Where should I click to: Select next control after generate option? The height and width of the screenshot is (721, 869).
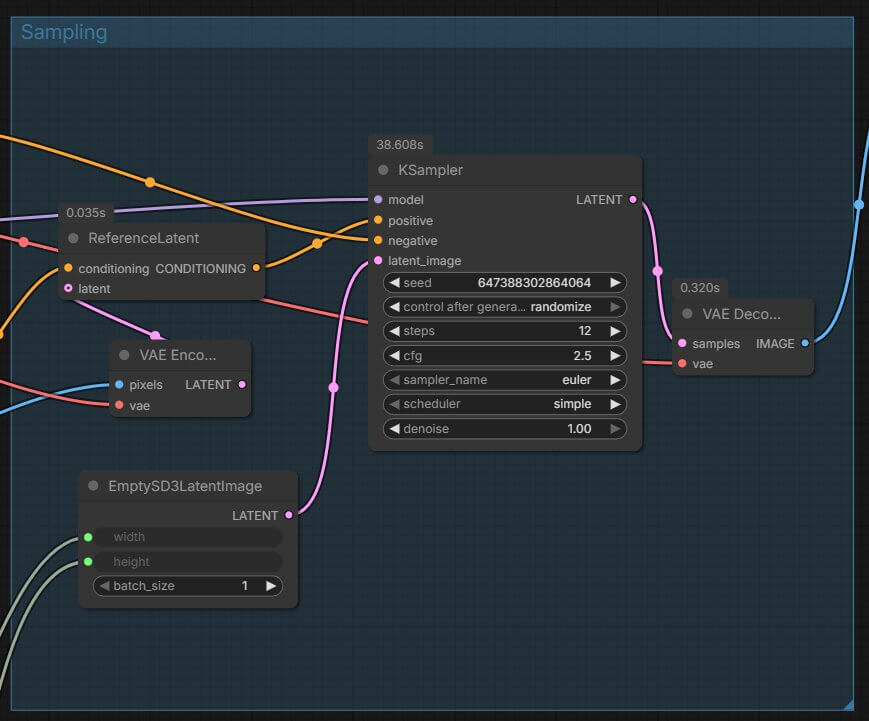click(x=615, y=306)
